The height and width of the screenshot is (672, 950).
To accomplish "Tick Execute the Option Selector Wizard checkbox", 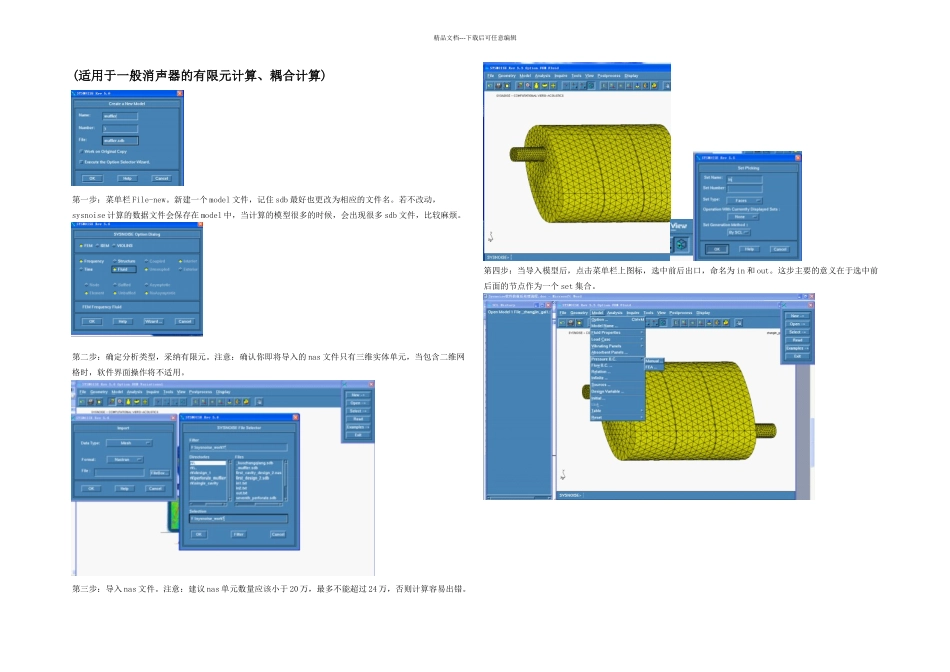I will click(81, 162).
